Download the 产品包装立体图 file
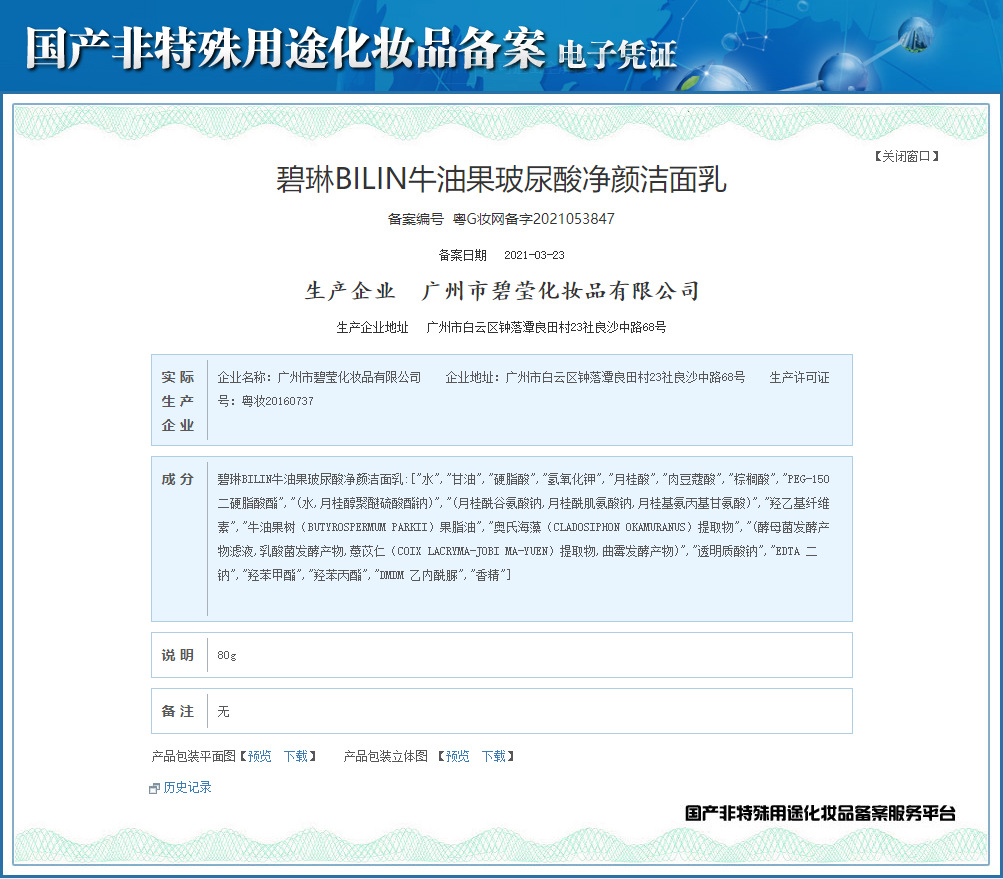 coord(494,756)
